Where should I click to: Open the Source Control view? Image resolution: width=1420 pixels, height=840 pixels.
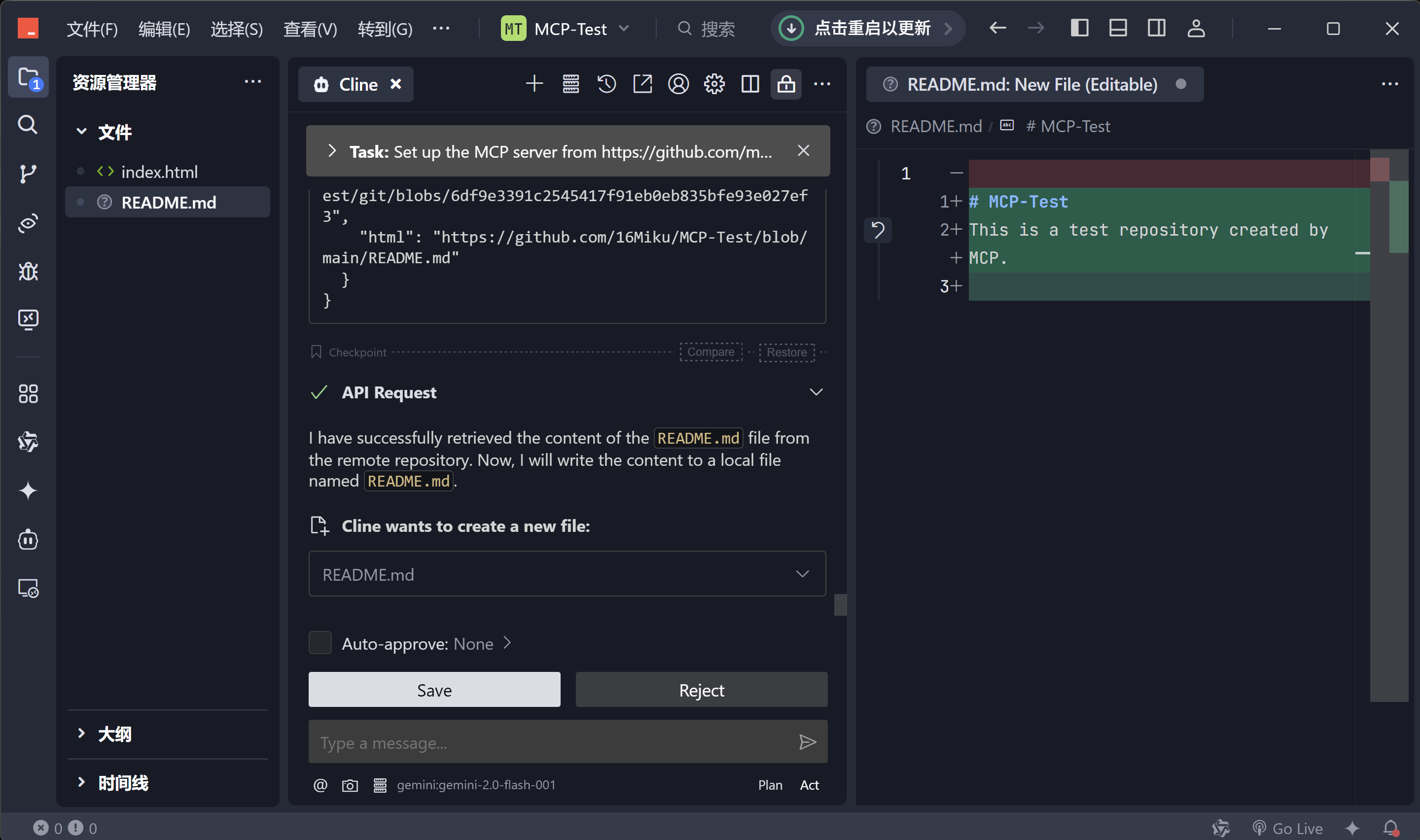point(28,174)
